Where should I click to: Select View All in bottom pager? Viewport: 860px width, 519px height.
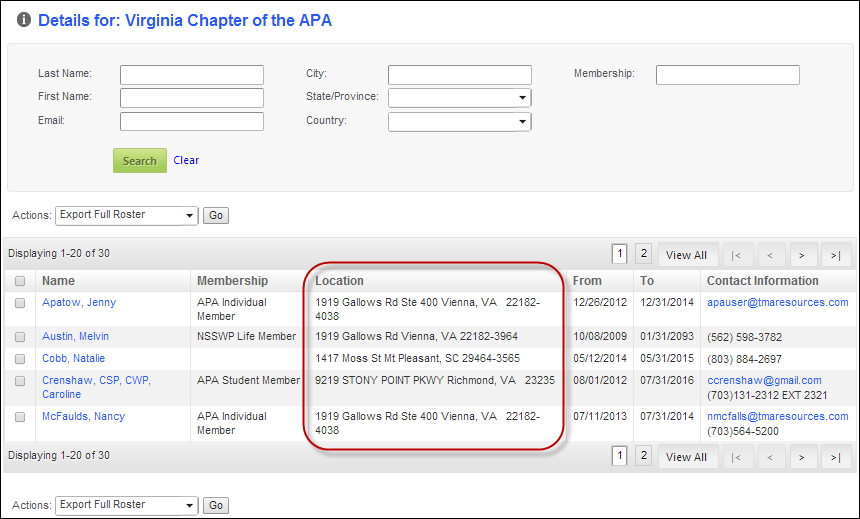click(687, 457)
